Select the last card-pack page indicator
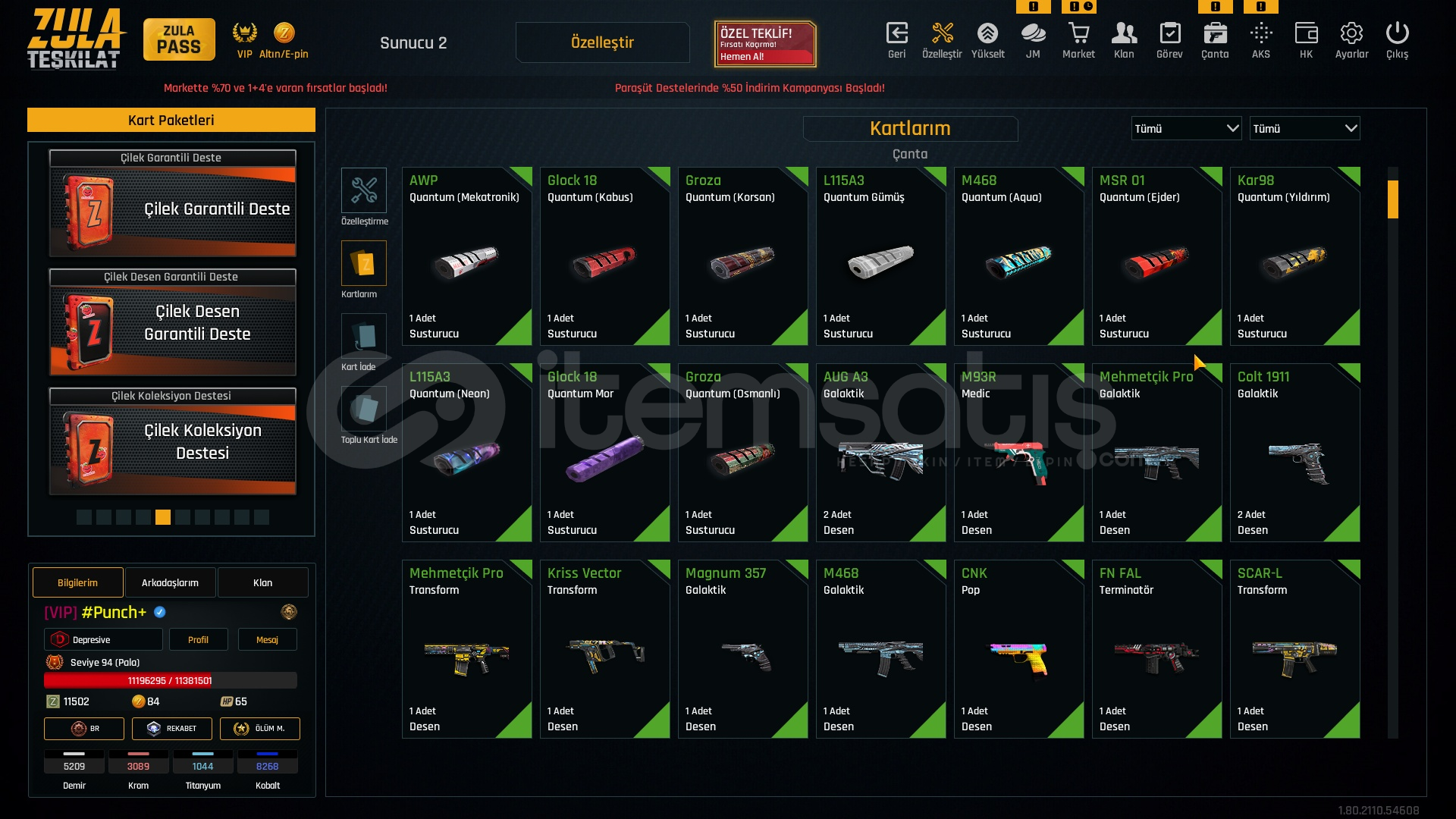 (x=262, y=517)
